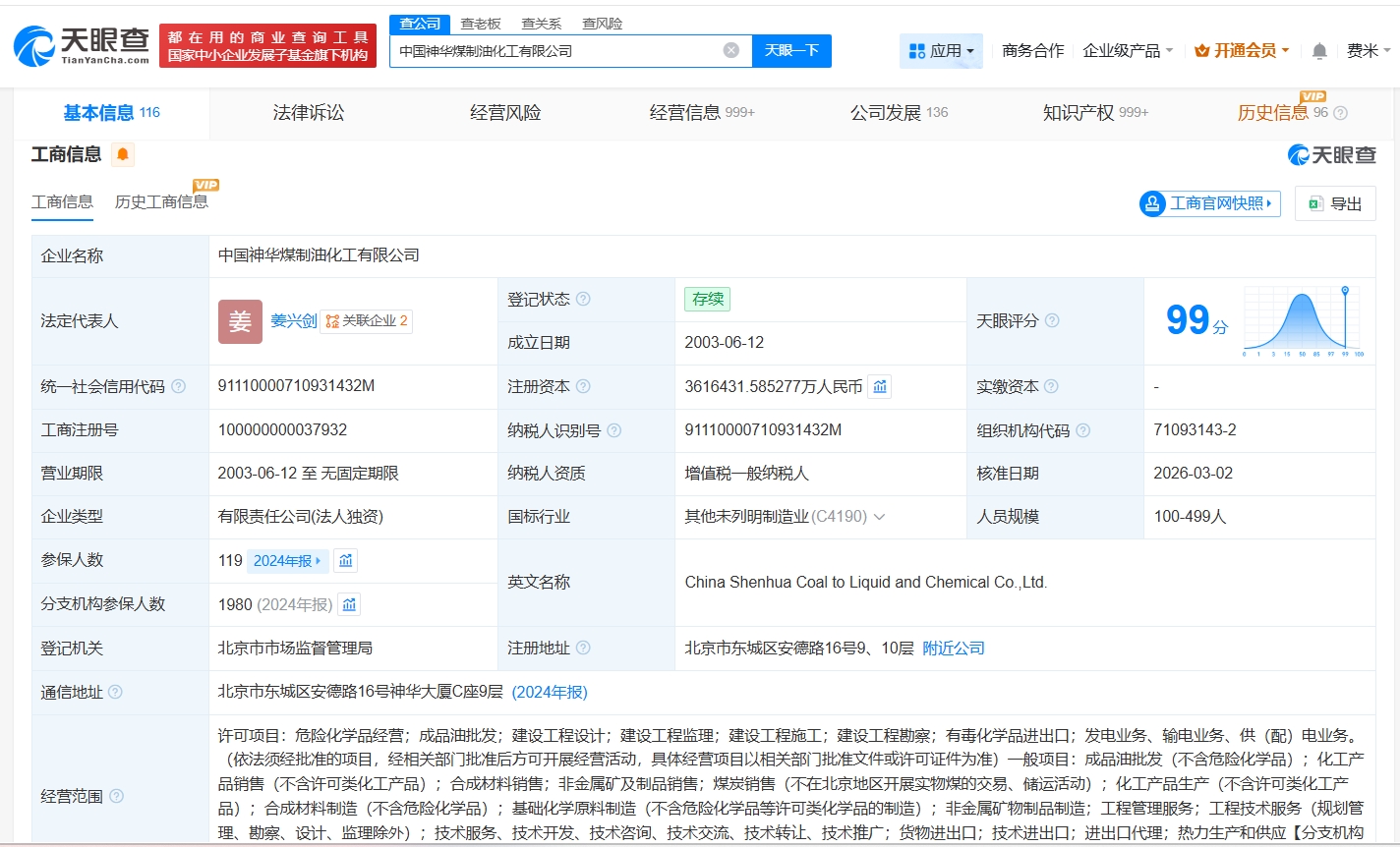1400x847 pixels.
Task: Expand the 企业级产品 dropdown
Action: pyautogui.click(x=1128, y=51)
